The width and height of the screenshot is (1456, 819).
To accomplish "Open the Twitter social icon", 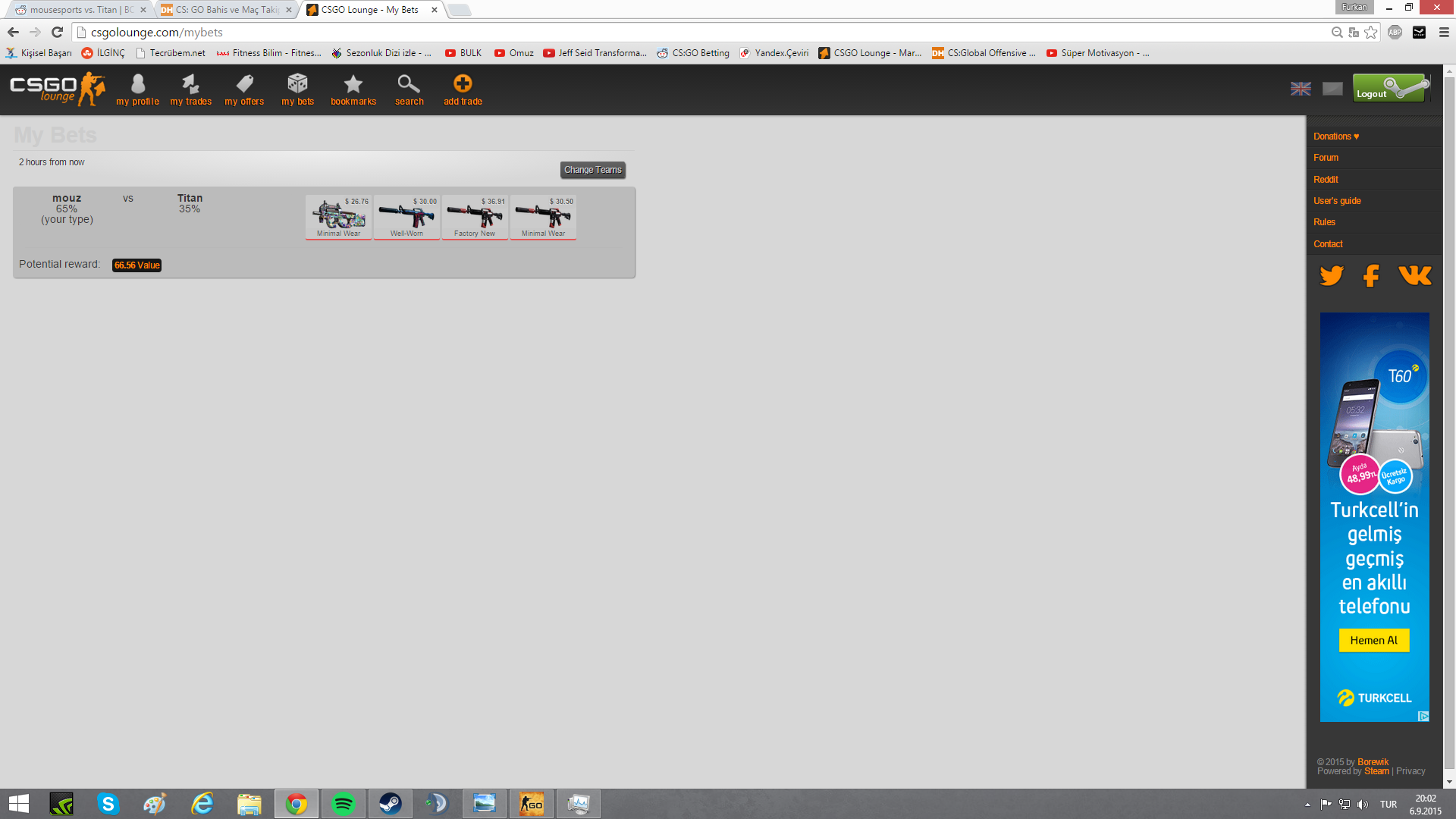I will pos(1332,275).
